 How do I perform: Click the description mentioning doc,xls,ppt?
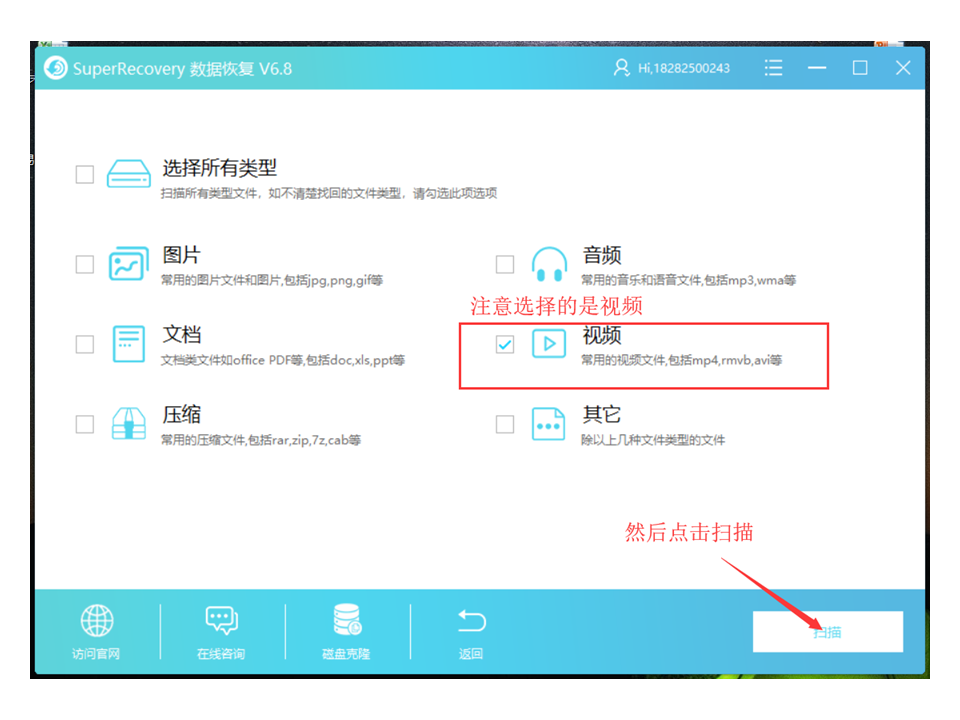(283, 360)
